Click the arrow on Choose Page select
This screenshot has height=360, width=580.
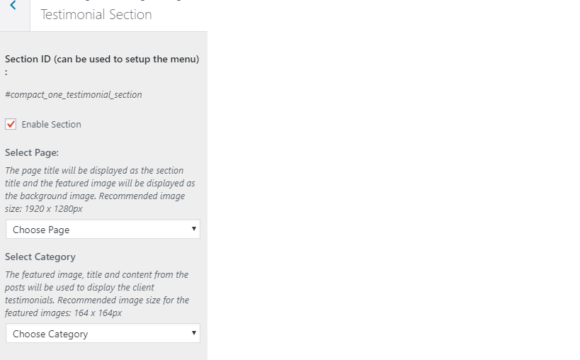193,229
